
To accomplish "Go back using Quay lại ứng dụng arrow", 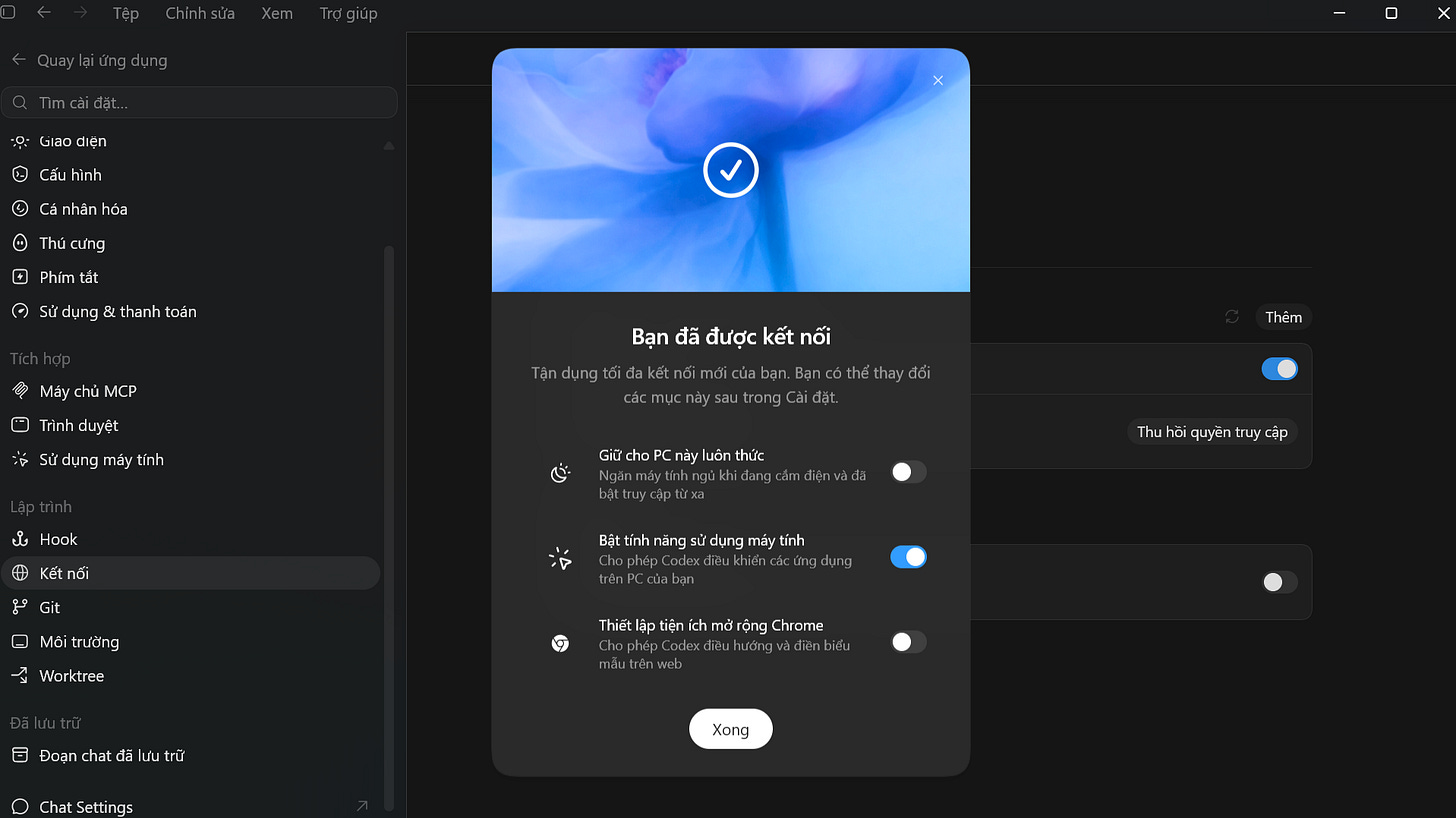I will [x=18, y=60].
